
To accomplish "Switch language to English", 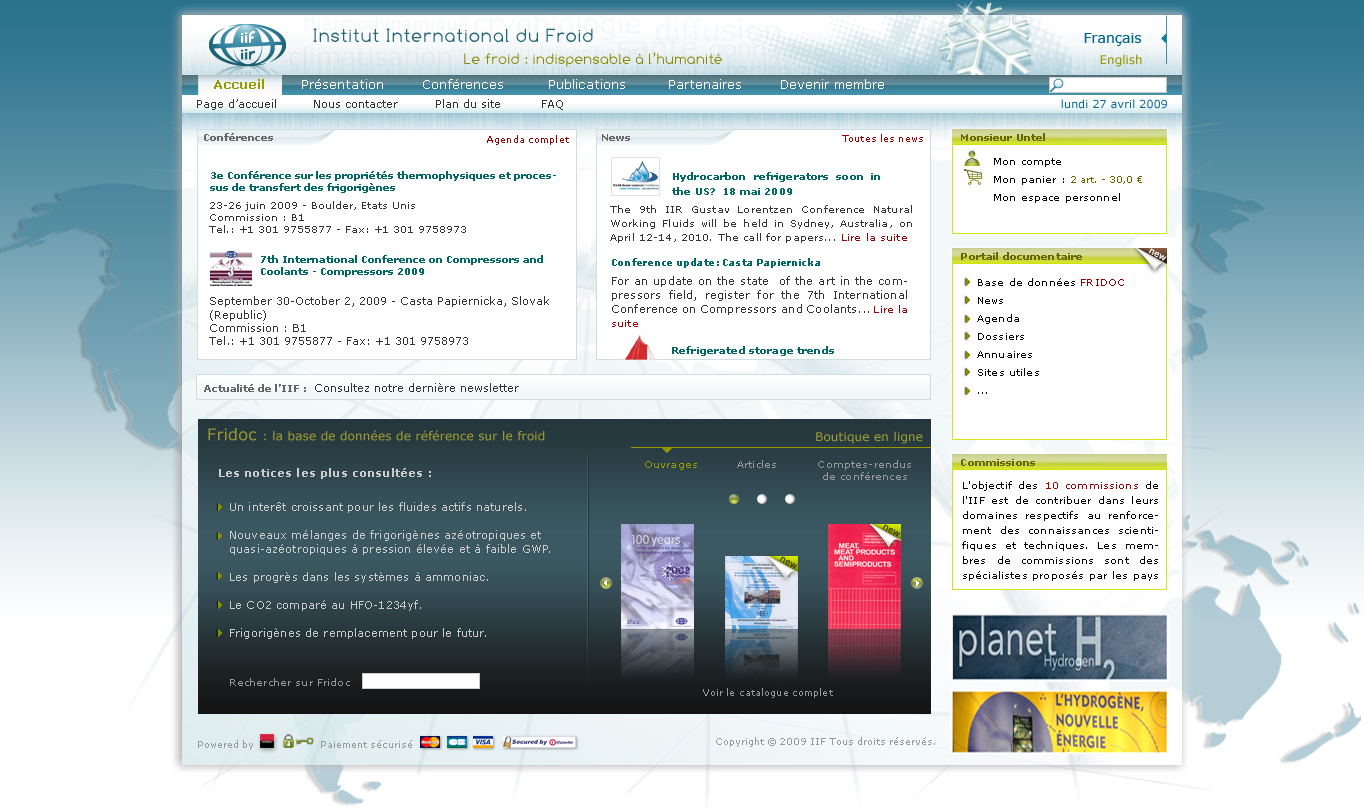I will (x=1120, y=60).
